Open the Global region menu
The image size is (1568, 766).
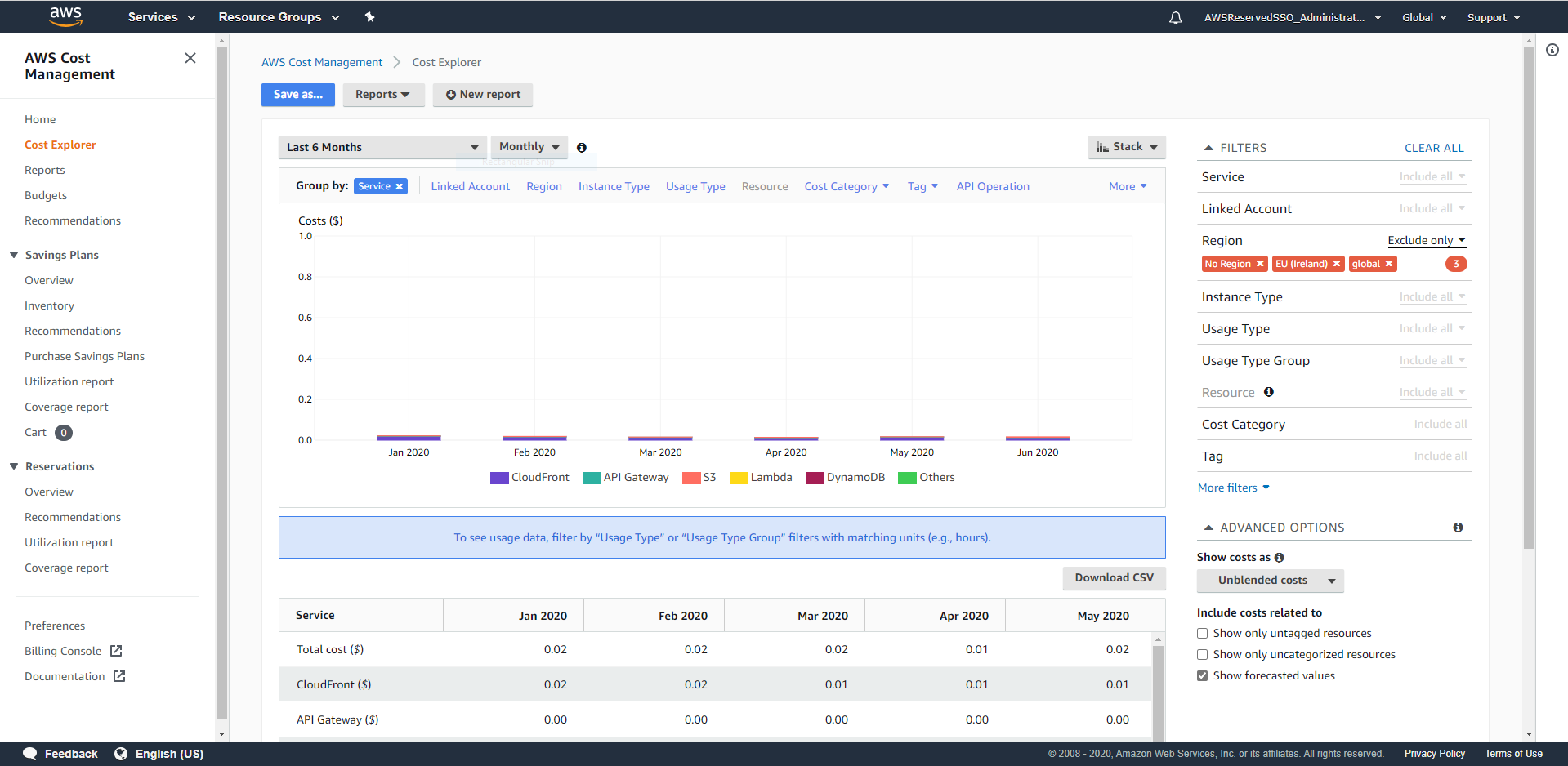[1424, 17]
